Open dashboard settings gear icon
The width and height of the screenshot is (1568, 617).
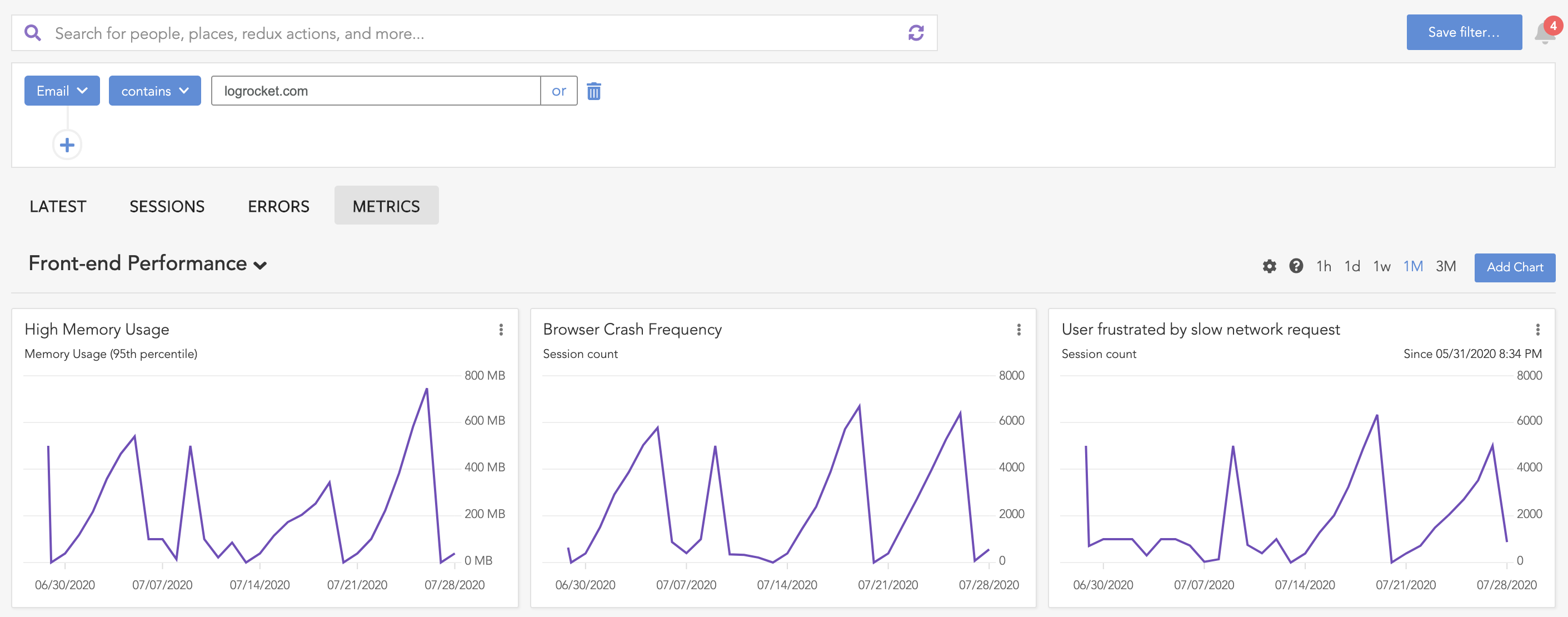tap(1269, 267)
